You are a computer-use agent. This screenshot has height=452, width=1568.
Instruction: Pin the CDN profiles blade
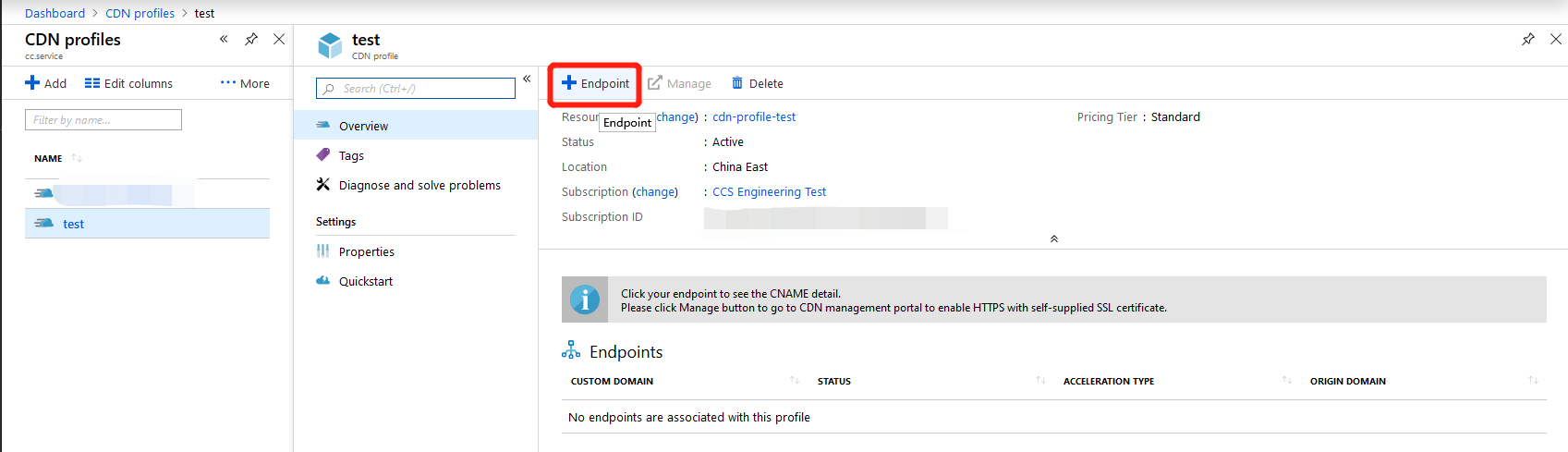point(251,39)
